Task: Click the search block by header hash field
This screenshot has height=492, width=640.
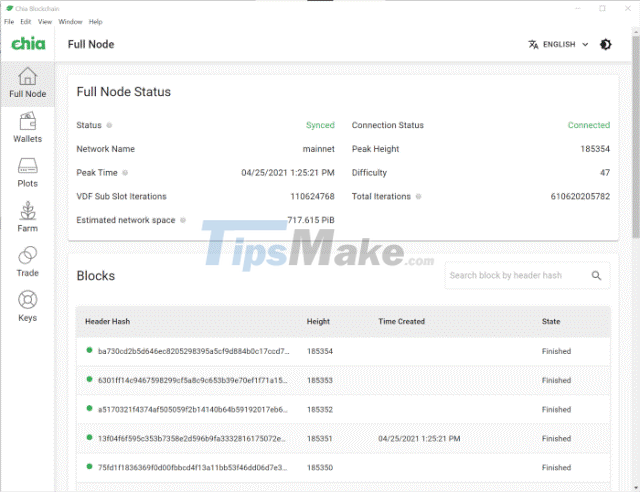Action: 515,276
